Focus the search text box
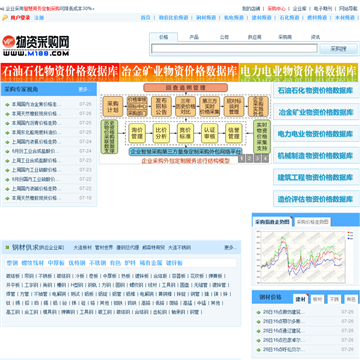The height and width of the screenshot is (360, 360). point(234,49)
